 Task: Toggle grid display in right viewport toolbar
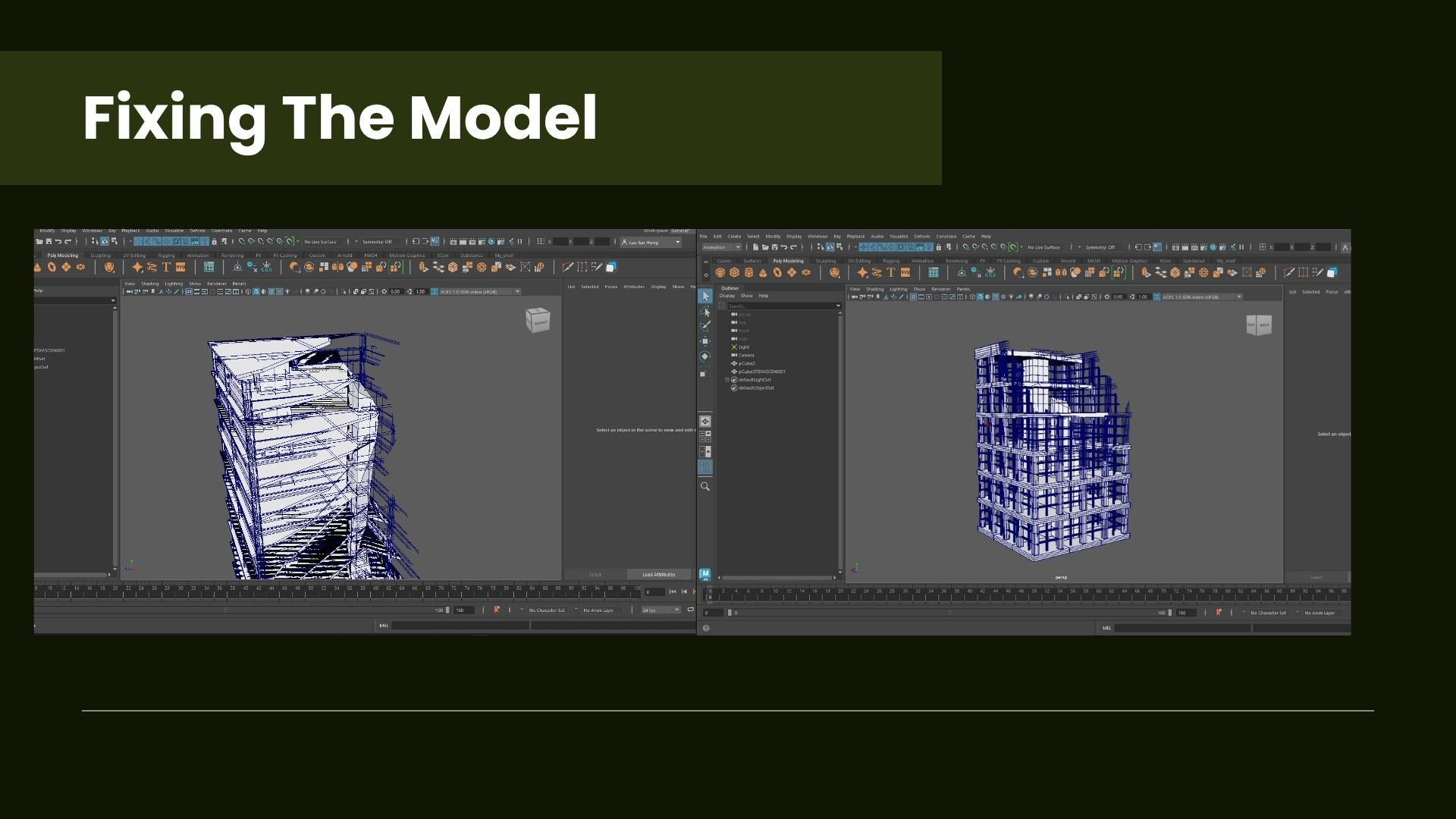pos(914,297)
